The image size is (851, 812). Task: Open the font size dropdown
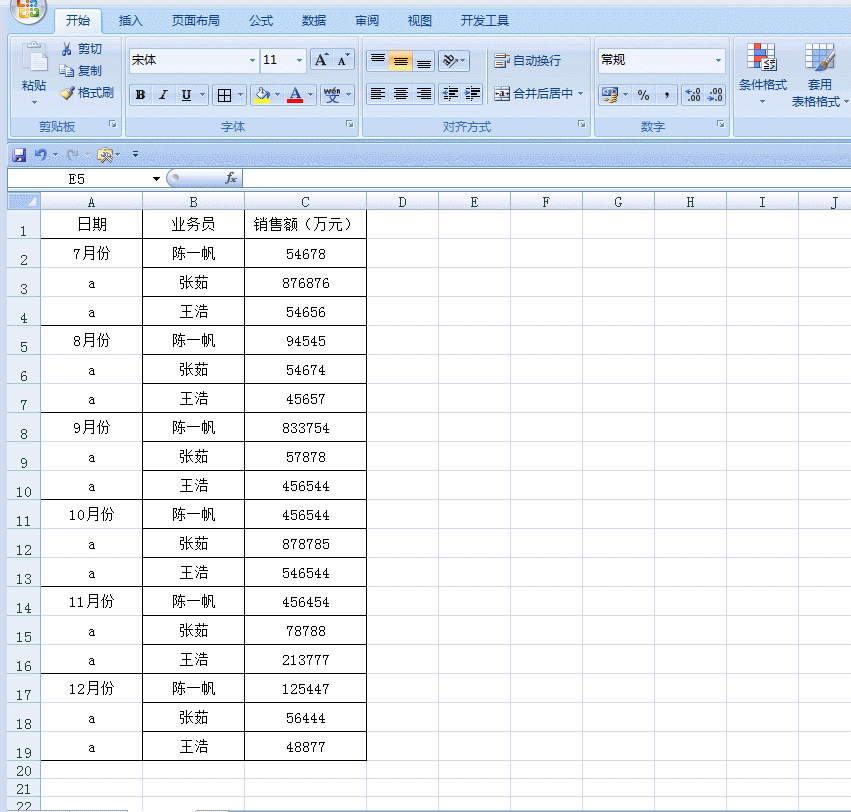[x=300, y=60]
